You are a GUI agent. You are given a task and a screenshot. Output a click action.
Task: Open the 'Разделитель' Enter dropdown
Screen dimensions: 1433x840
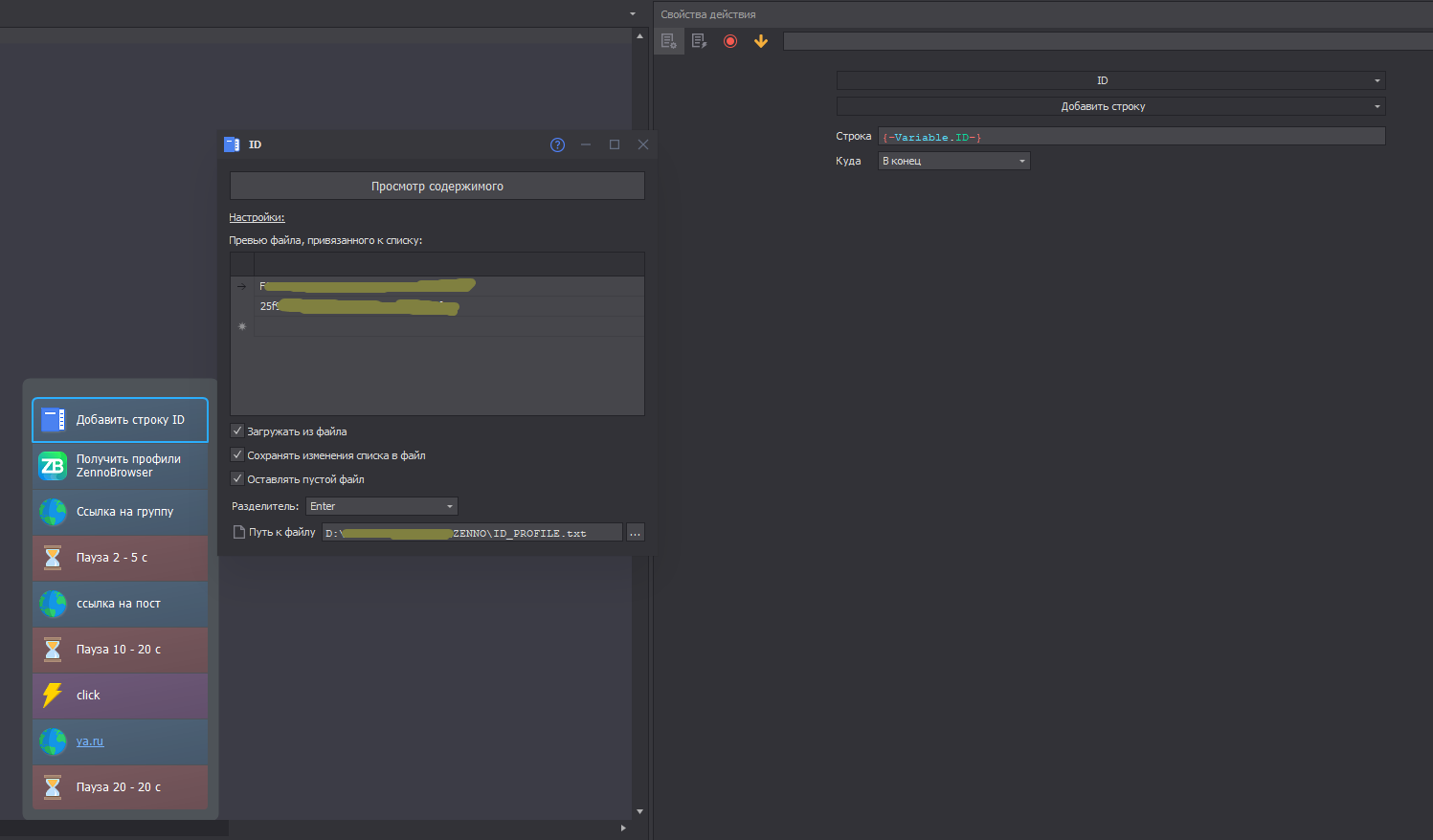click(x=381, y=506)
